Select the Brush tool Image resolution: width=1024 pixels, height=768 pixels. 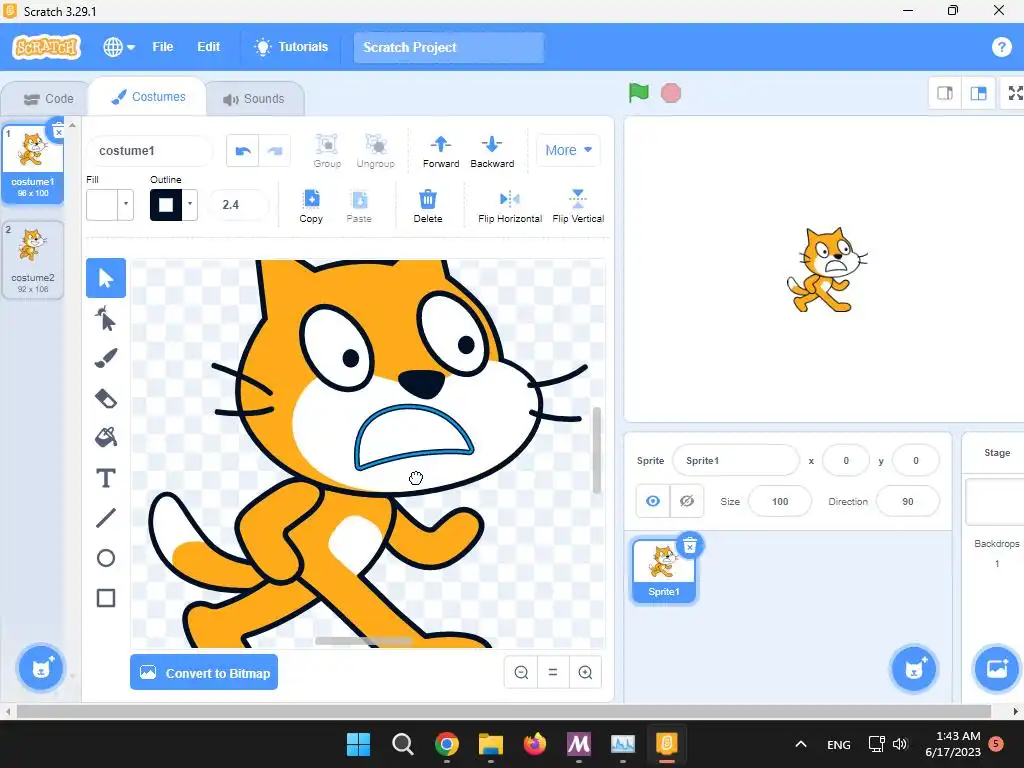coord(106,359)
